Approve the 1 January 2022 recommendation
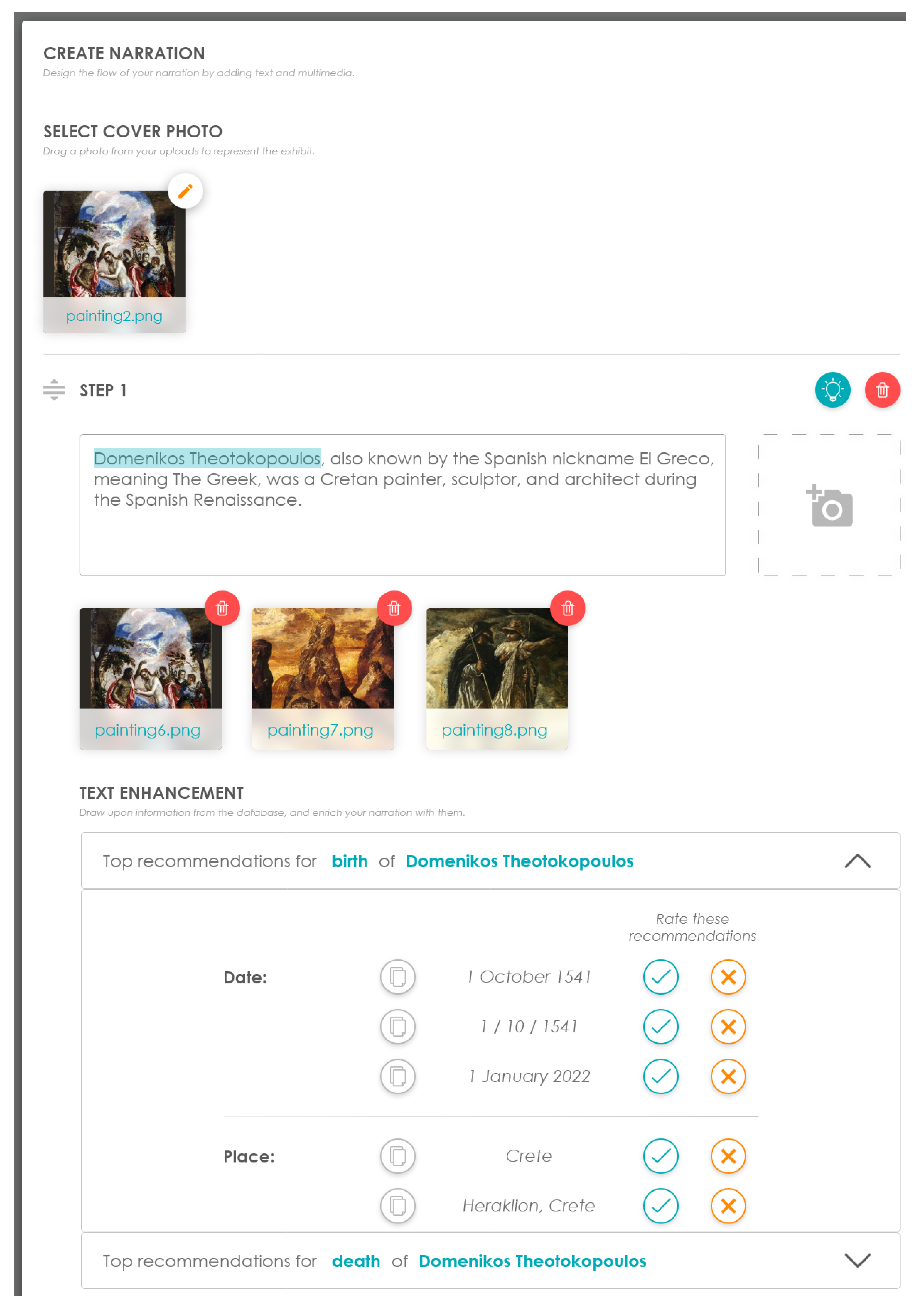The width and height of the screenshot is (924, 1308). 661,1076
